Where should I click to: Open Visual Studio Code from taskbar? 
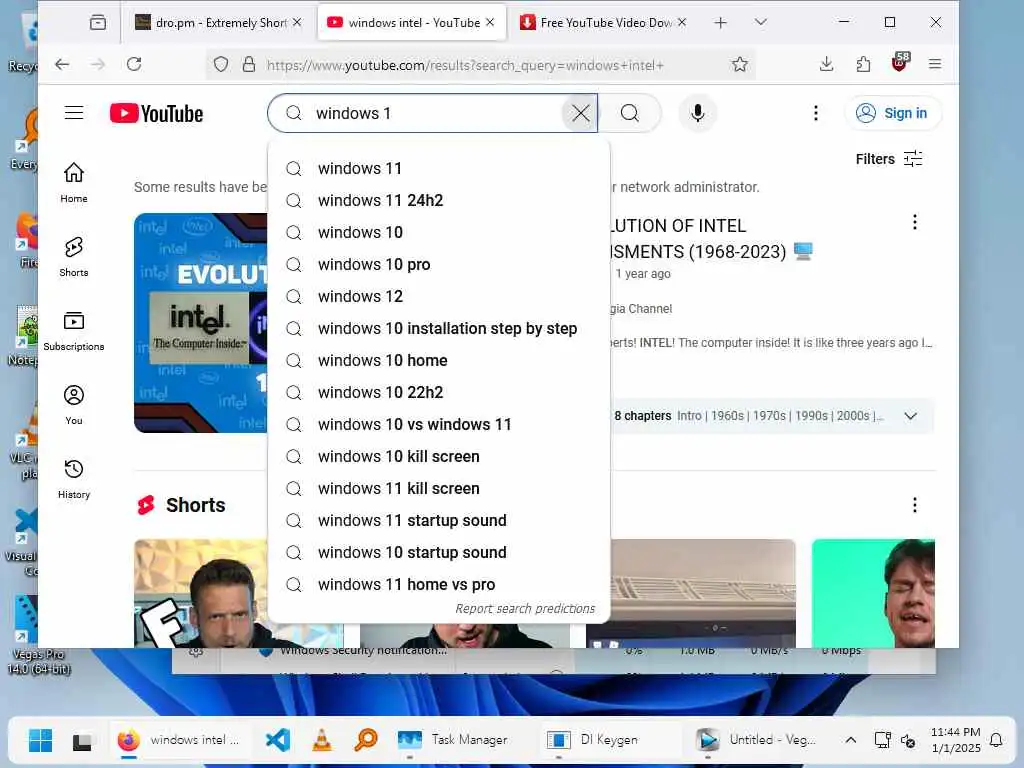[x=278, y=741]
